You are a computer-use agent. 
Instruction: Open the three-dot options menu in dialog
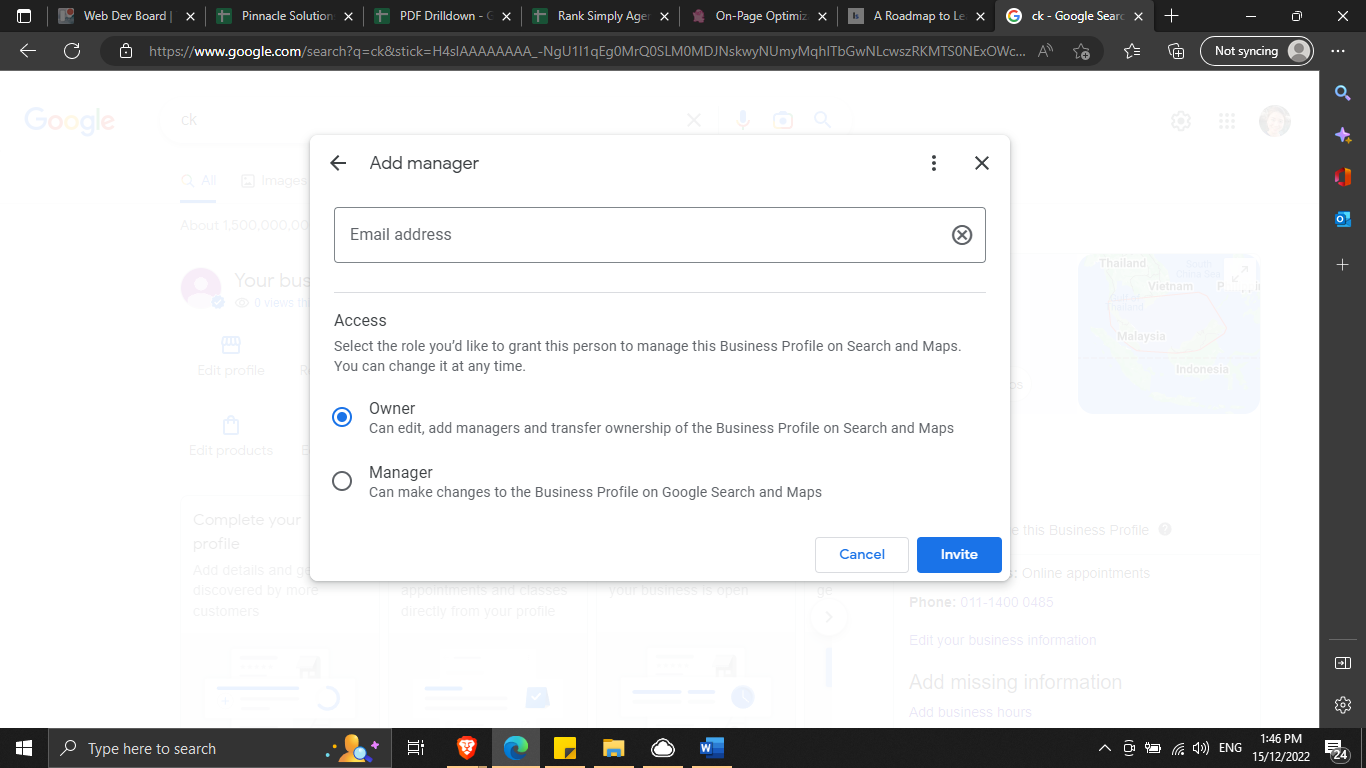[x=933, y=163]
